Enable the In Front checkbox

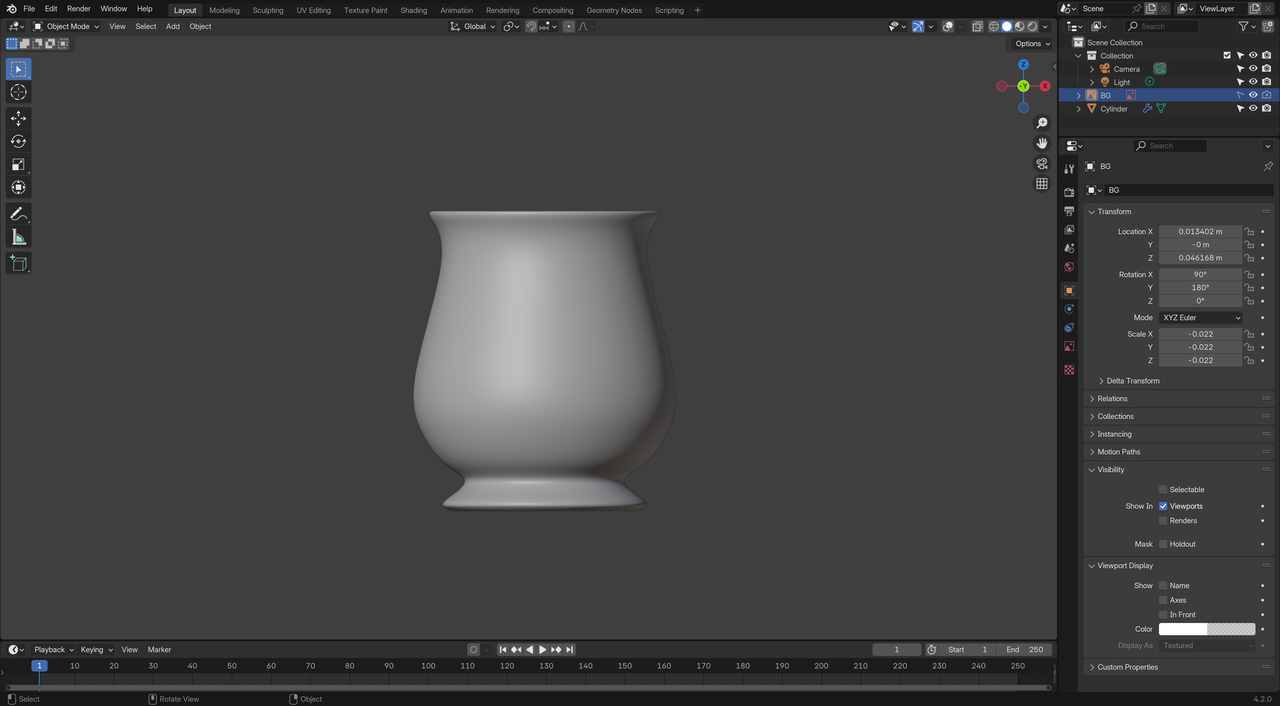pos(1163,615)
